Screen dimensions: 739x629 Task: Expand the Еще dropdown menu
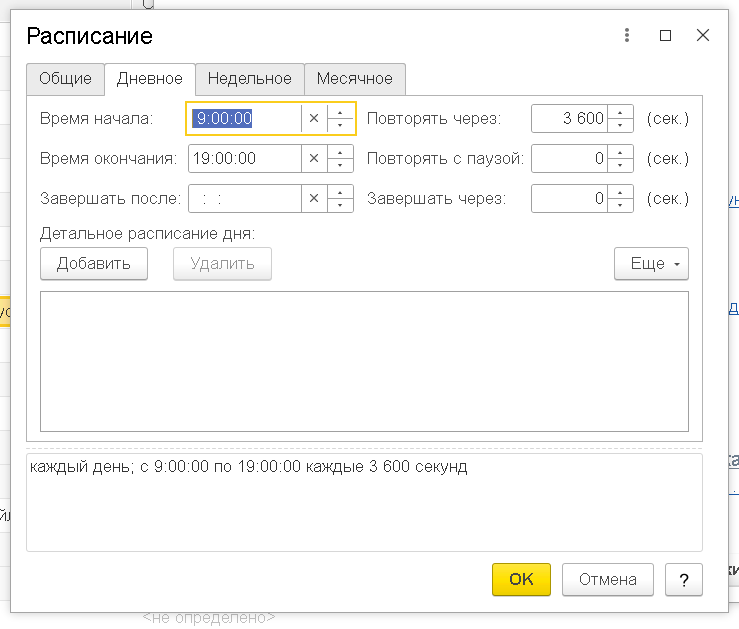[652, 264]
